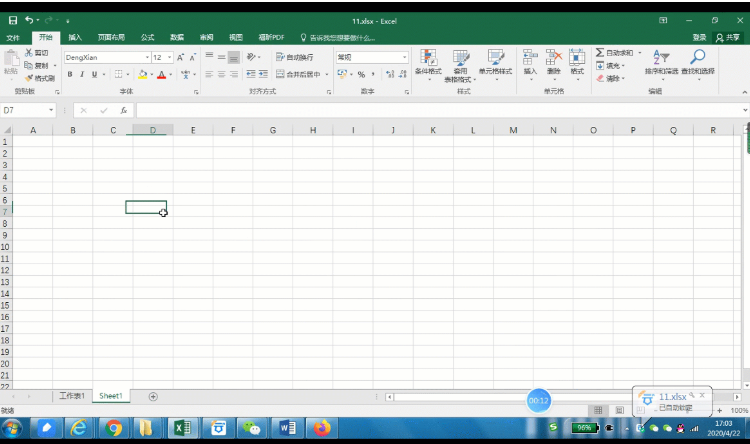Toggle bold formatting

(x=70, y=74)
